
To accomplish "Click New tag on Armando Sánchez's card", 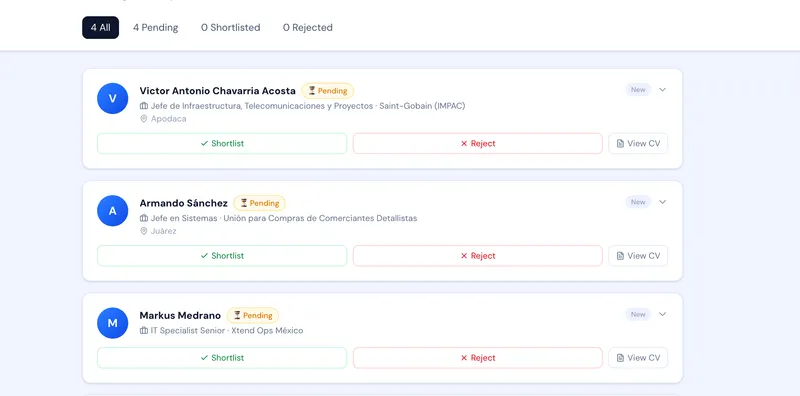I will pos(638,202).
